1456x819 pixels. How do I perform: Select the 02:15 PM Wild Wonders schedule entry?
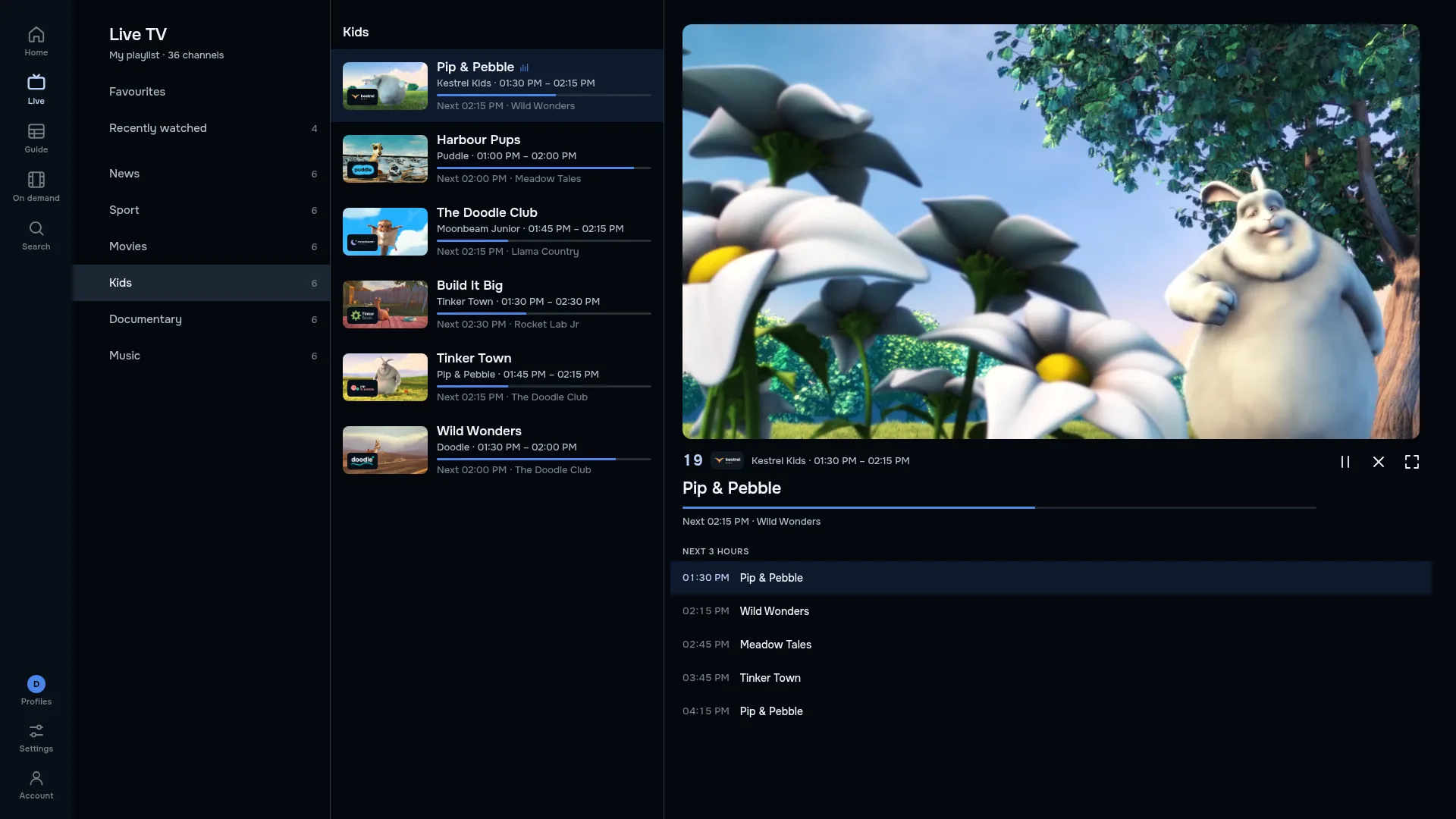point(1050,611)
